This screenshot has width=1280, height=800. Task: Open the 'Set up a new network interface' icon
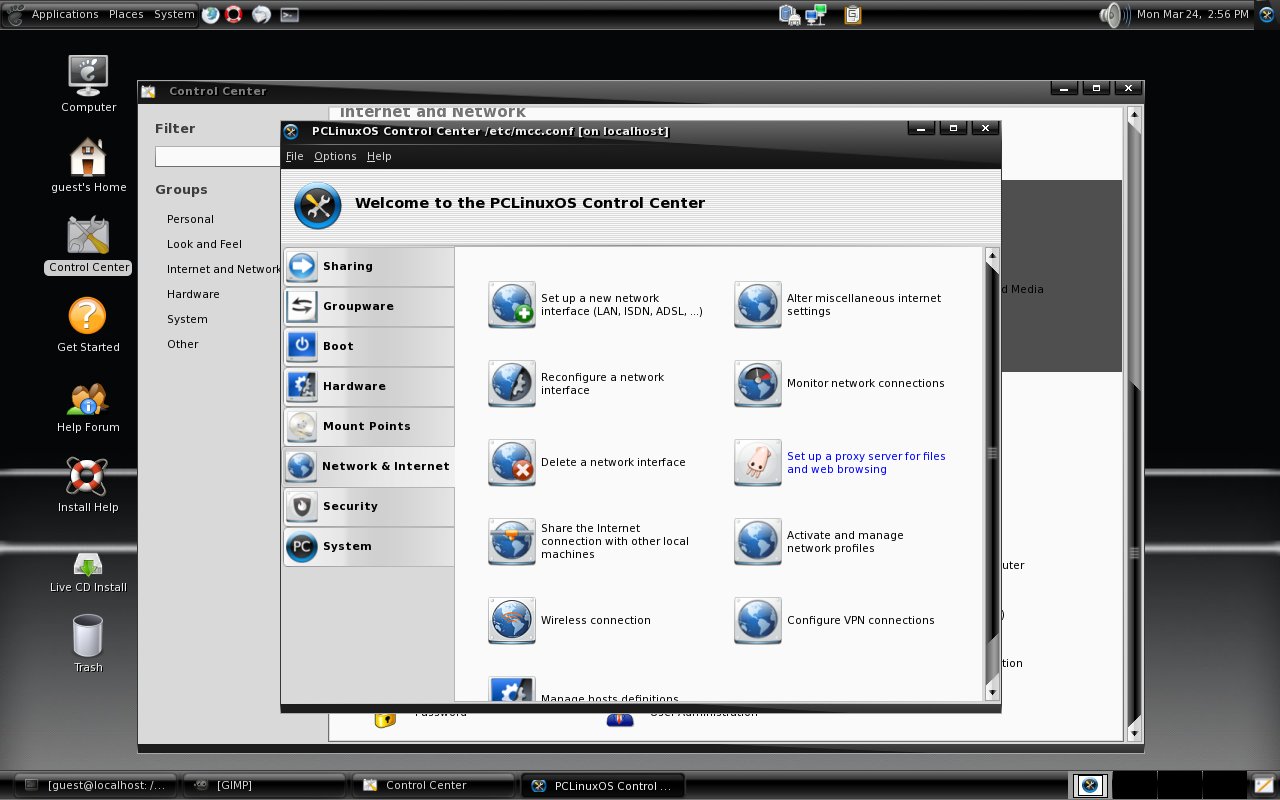[x=512, y=304]
